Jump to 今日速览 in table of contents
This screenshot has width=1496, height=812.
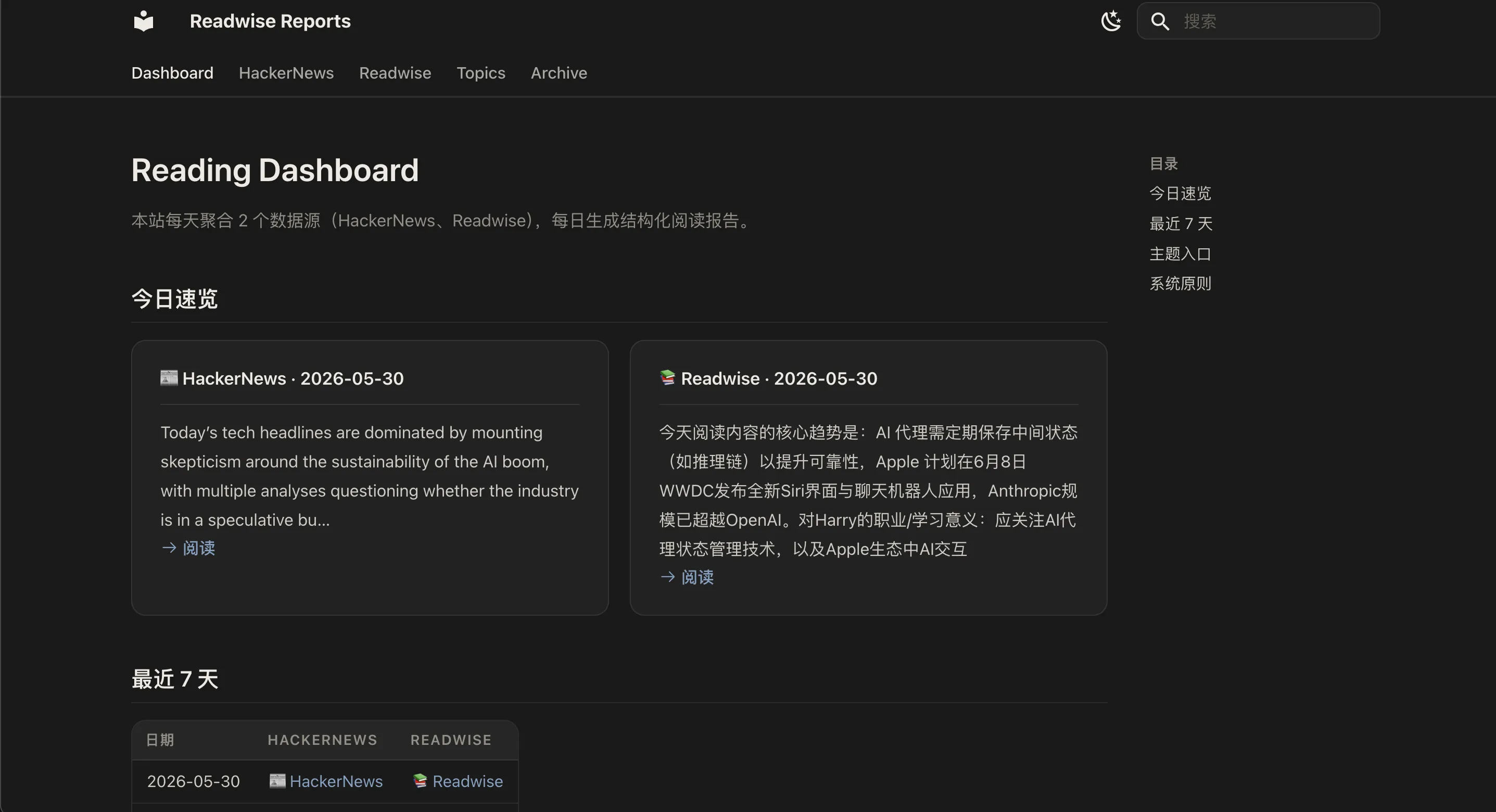click(x=1180, y=194)
